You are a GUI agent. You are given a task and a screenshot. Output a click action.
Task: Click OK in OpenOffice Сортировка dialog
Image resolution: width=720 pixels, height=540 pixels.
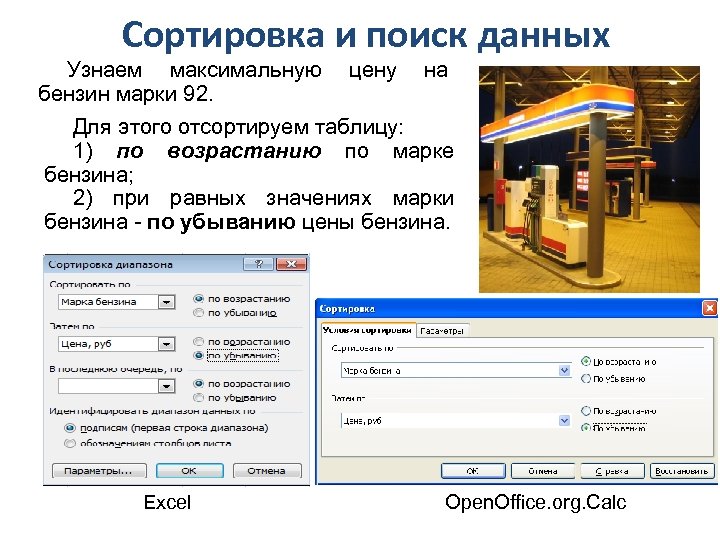[473, 471]
